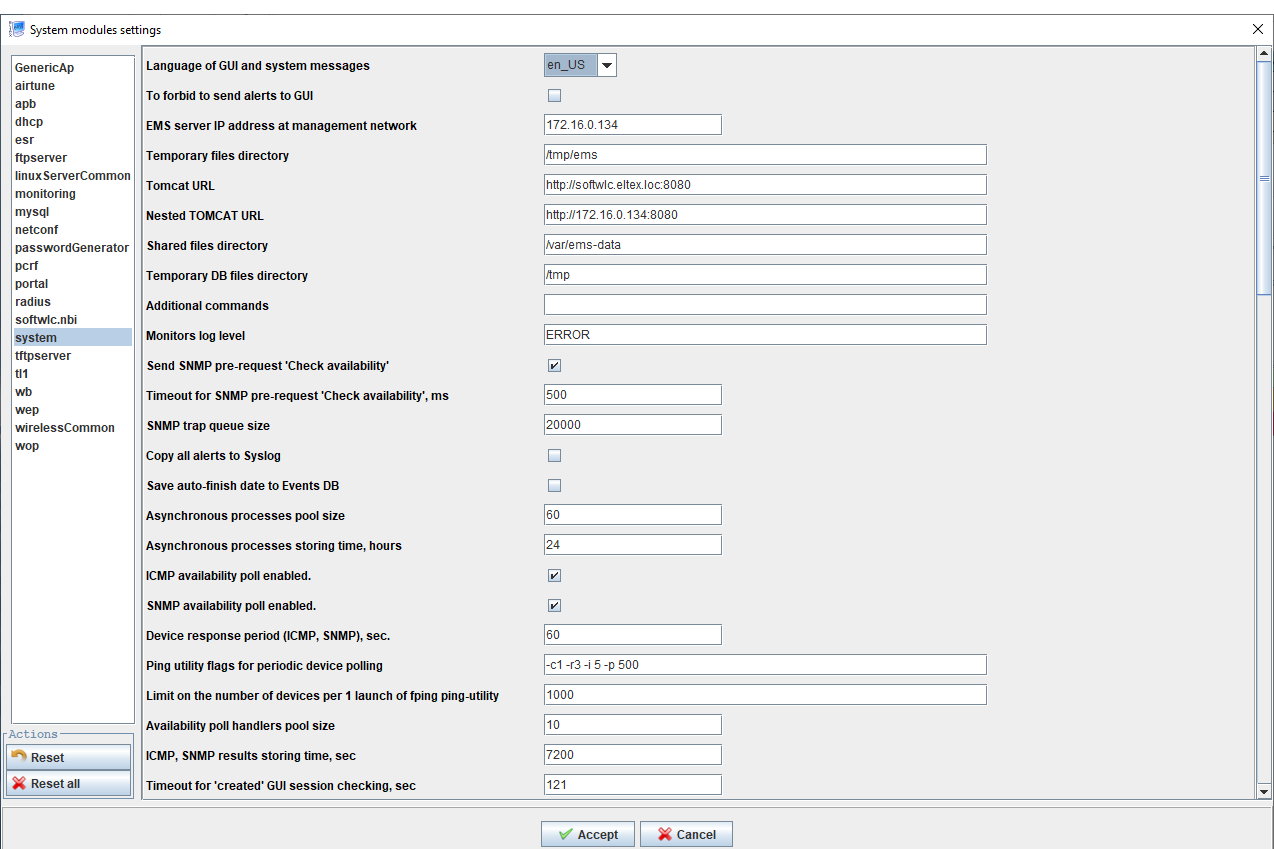The height and width of the screenshot is (849, 1274).
Task: Select the wirelessCommon module
Action: pos(65,428)
